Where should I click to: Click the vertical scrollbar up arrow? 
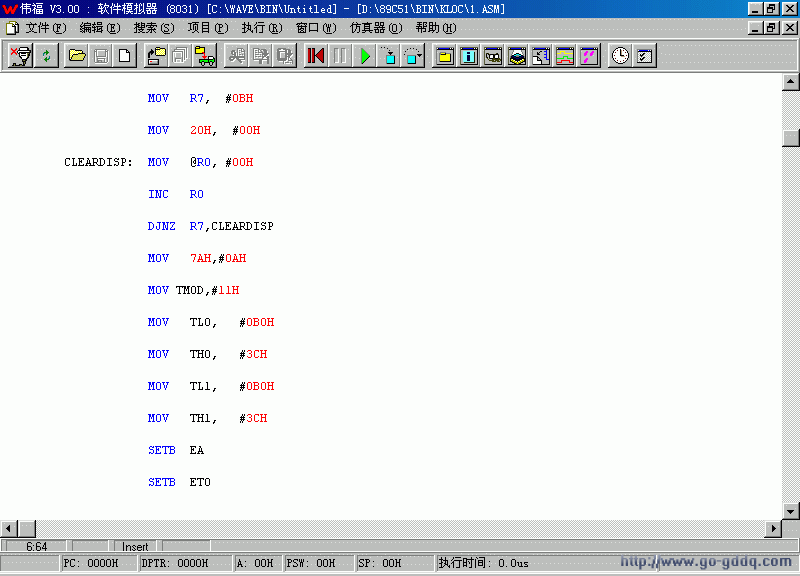790,82
